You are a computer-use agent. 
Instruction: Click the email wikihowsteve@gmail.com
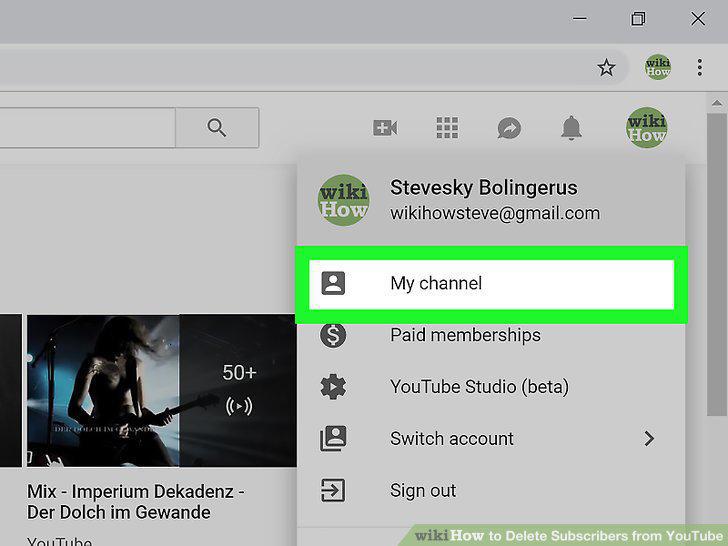(x=495, y=214)
